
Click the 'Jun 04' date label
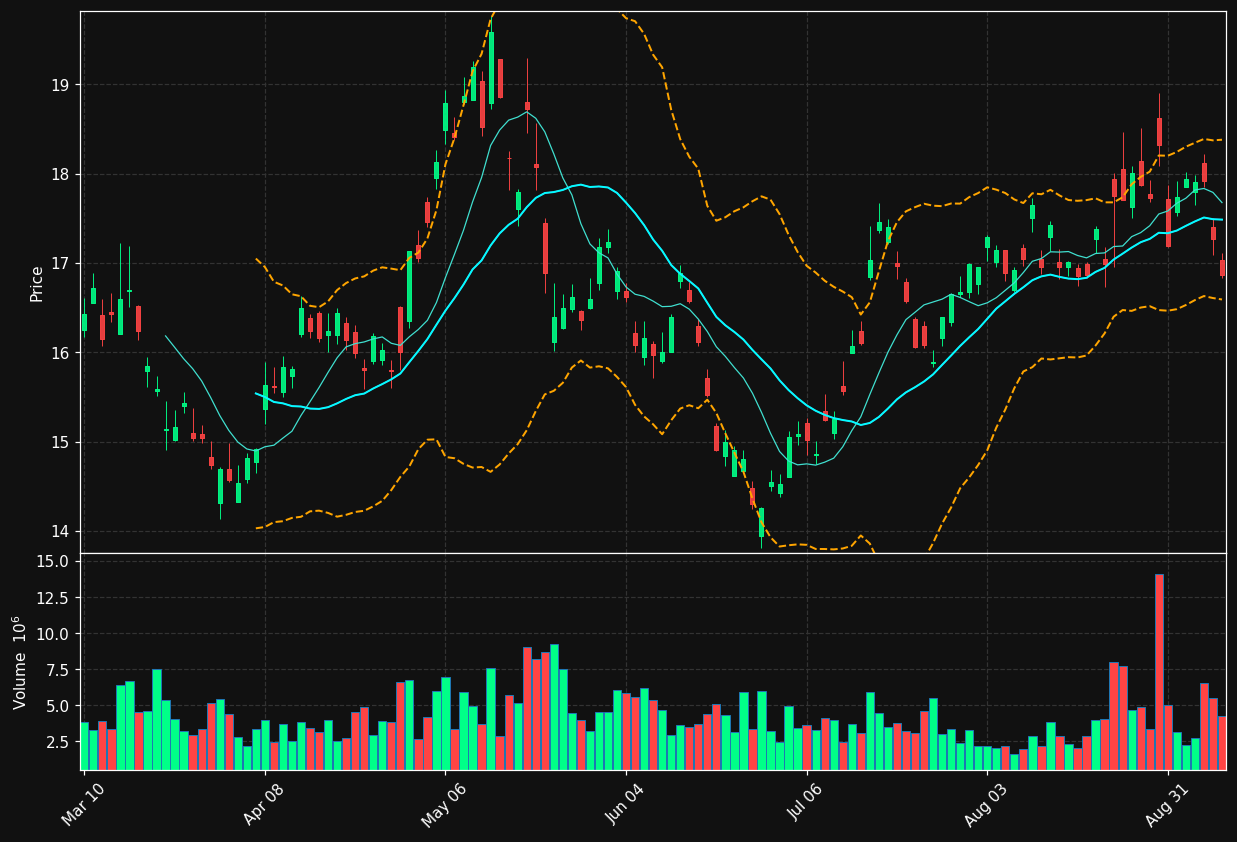pos(627,804)
